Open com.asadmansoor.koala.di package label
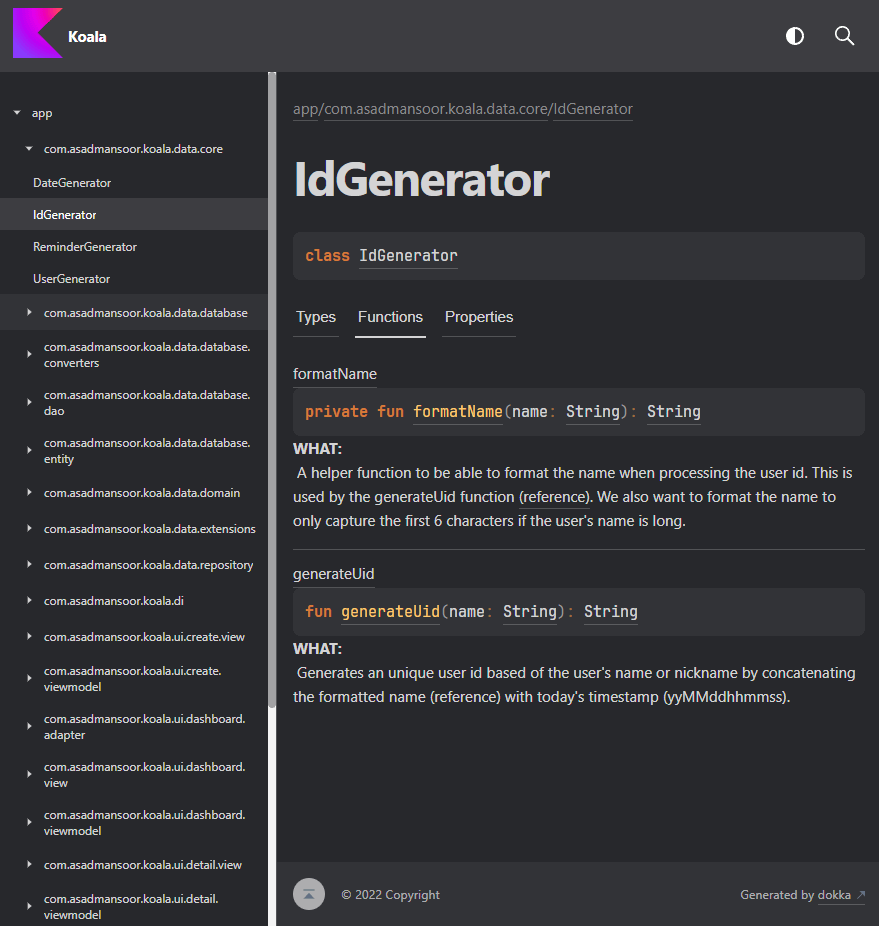Screen dimensions: 879x926 click(x=113, y=601)
